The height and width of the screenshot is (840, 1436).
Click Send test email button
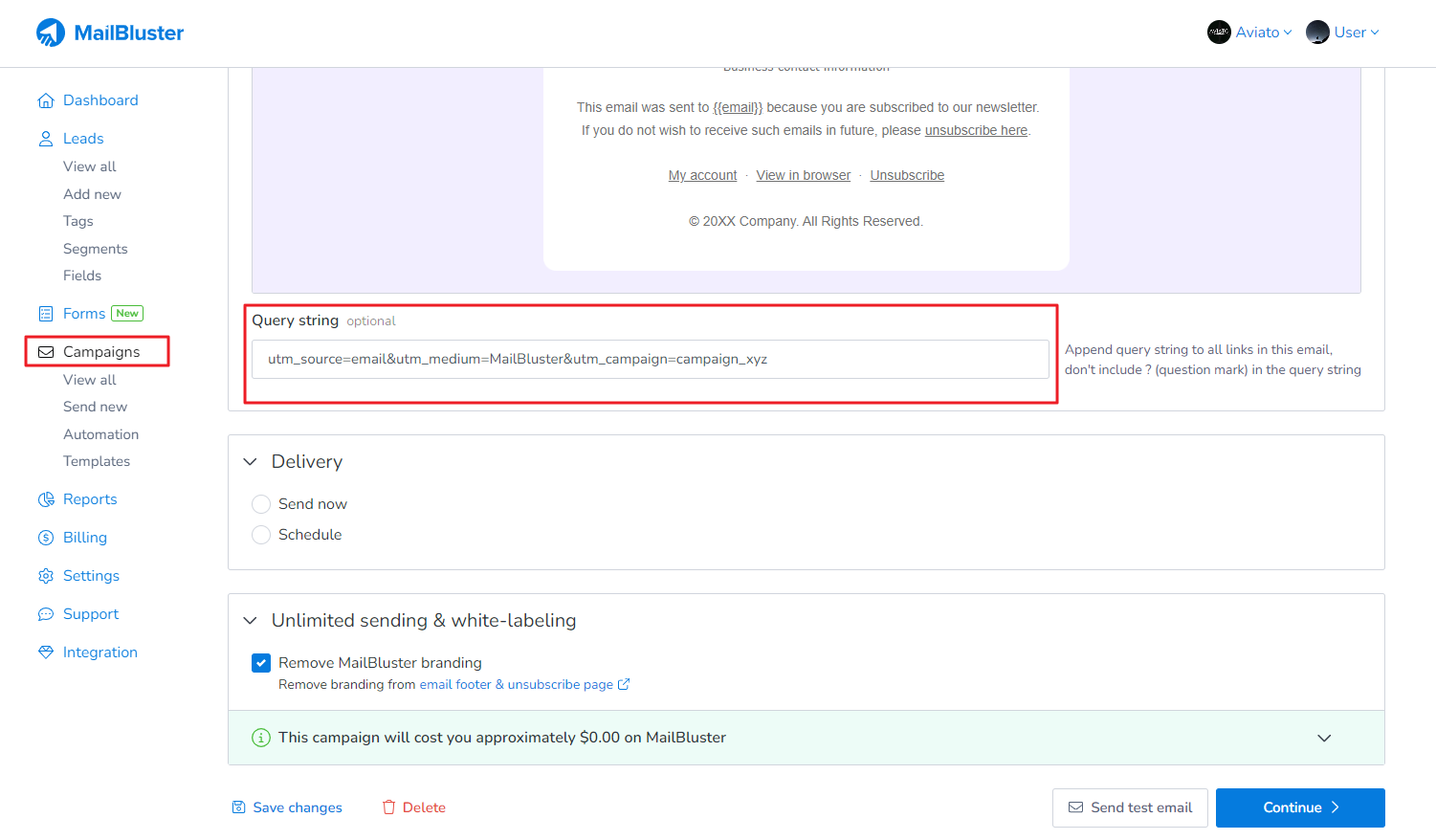click(1130, 807)
